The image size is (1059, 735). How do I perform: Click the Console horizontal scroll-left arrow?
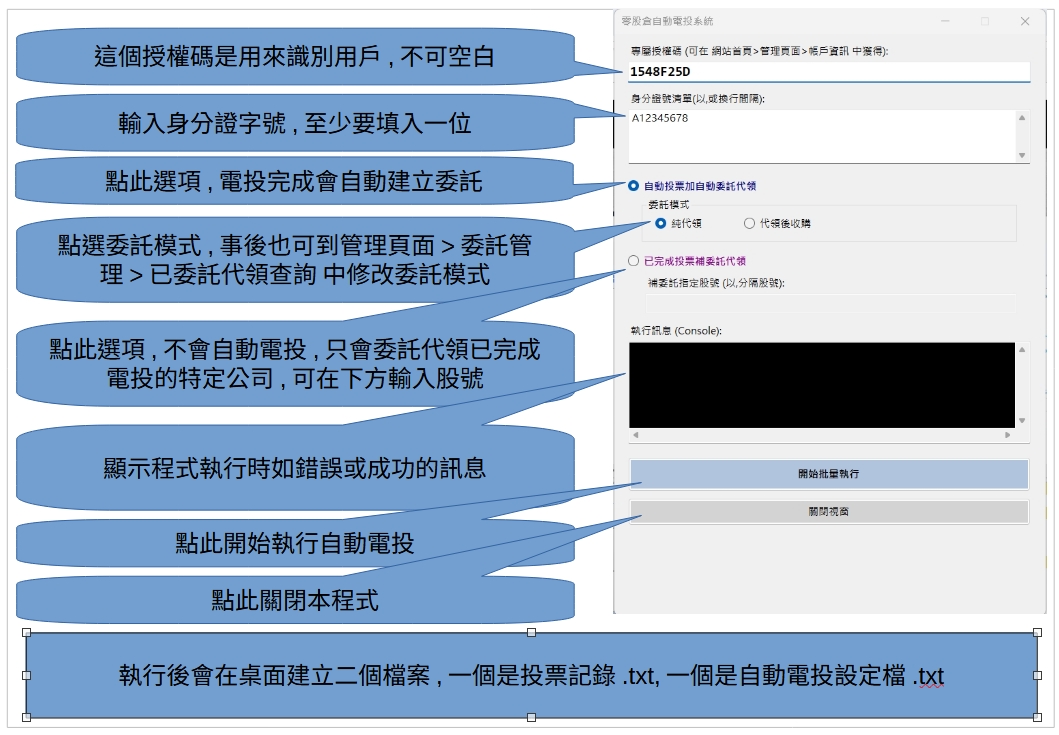tap(635, 436)
